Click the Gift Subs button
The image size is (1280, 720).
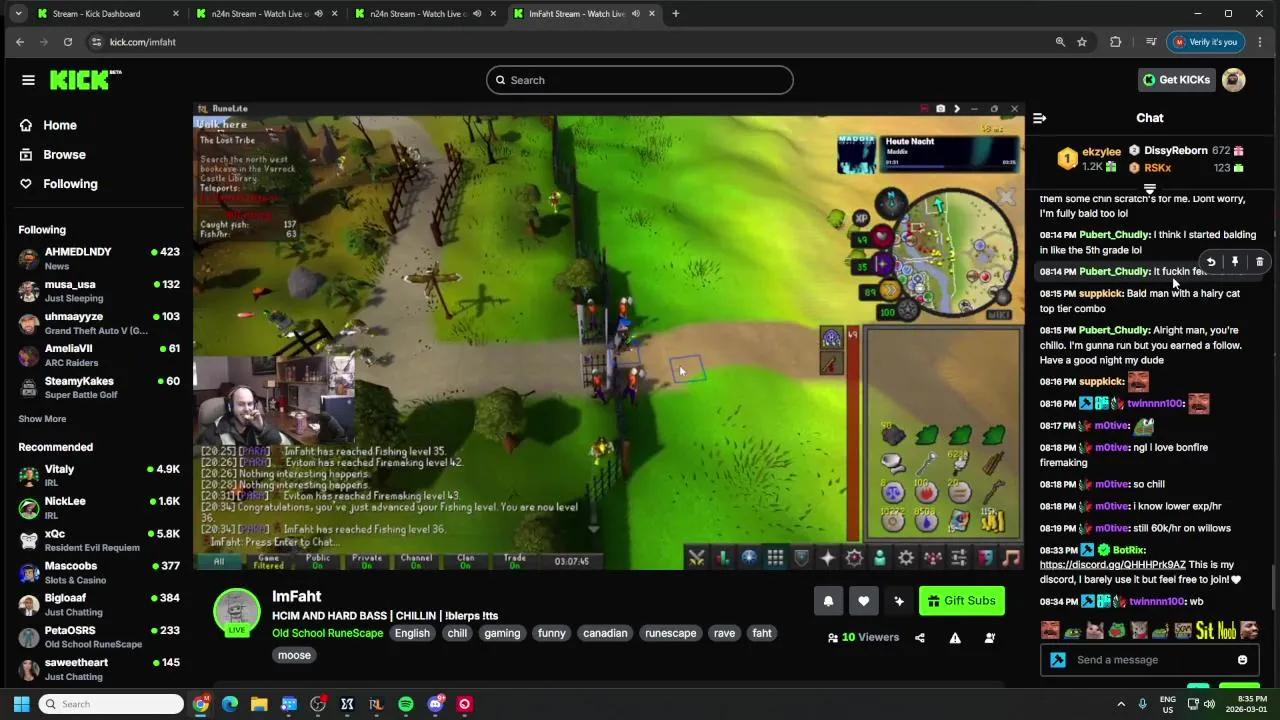(x=961, y=601)
